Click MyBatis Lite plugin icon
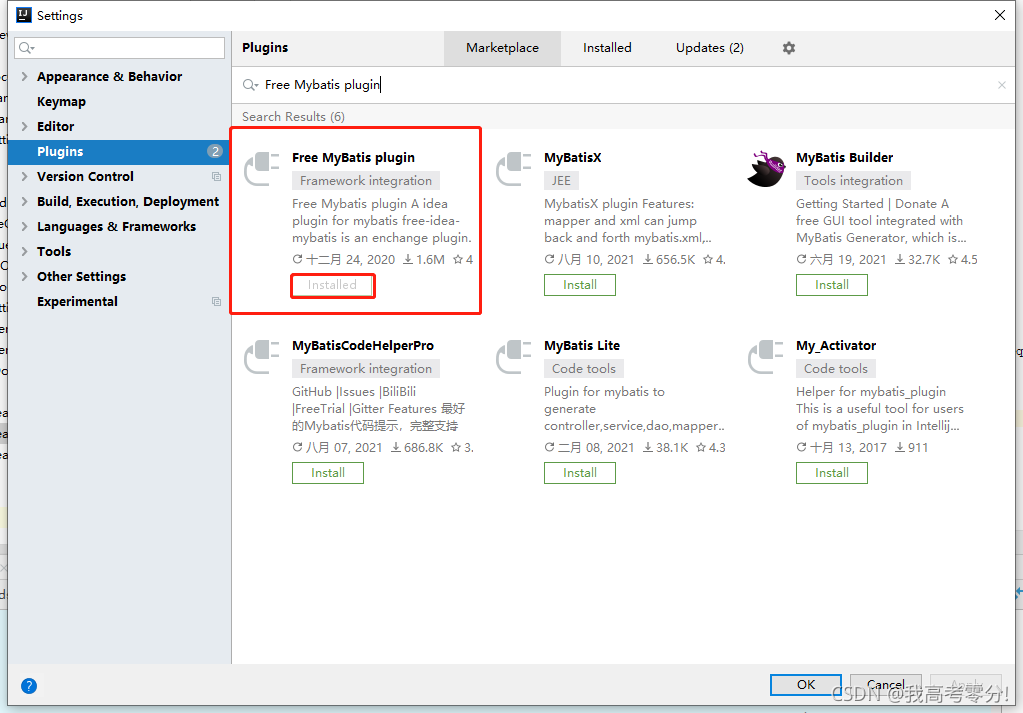The height and width of the screenshot is (713, 1023). pyautogui.click(x=513, y=357)
